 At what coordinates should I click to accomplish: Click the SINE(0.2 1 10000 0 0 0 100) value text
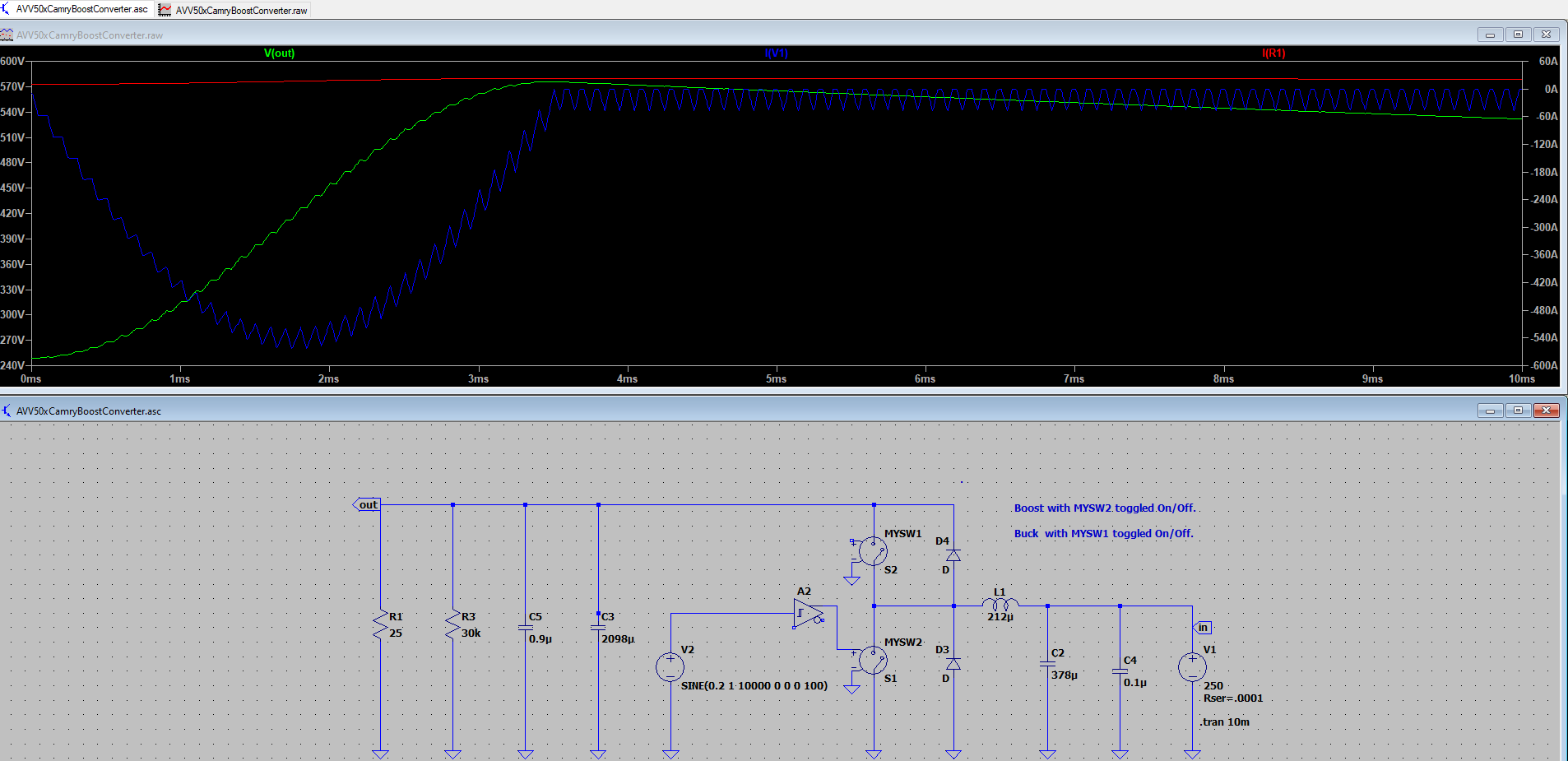tap(754, 686)
